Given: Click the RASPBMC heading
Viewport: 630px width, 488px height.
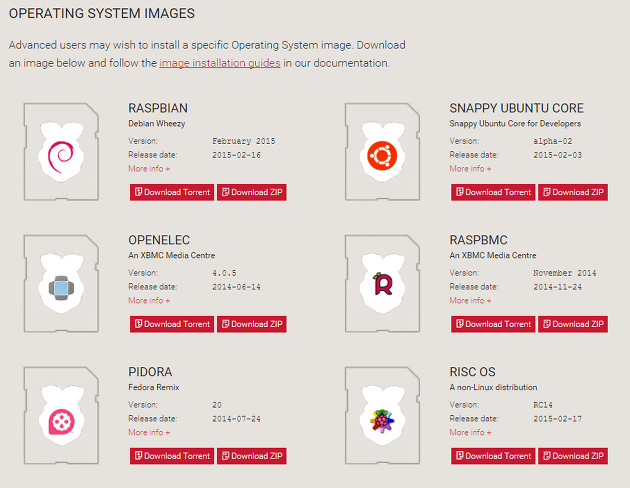Looking at the screenshot, I should 478,240.
